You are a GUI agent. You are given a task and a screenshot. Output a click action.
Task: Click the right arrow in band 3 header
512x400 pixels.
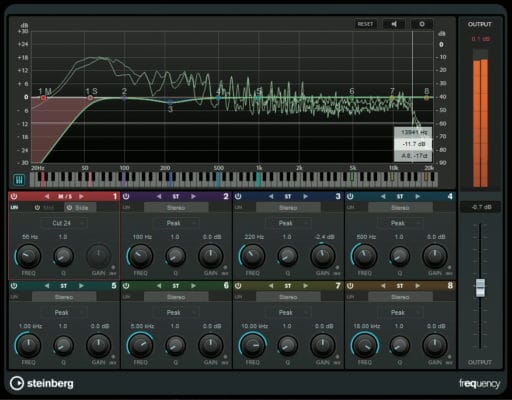coord(305,196)
